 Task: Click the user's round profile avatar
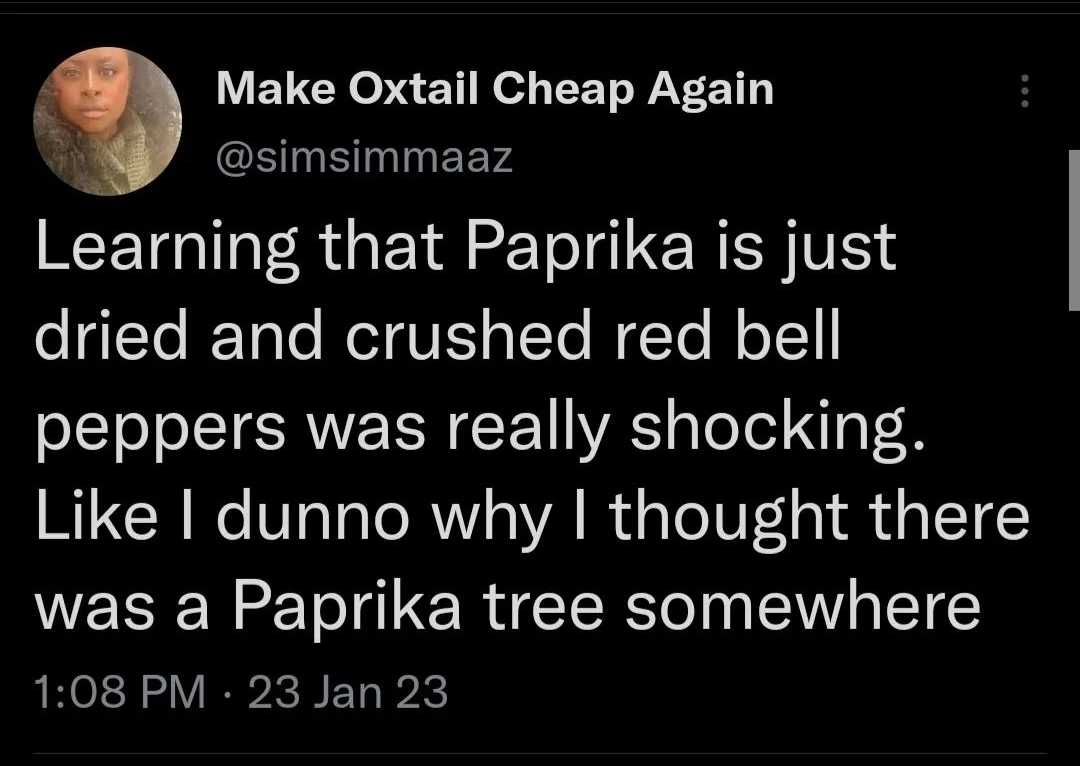point(107,121)
